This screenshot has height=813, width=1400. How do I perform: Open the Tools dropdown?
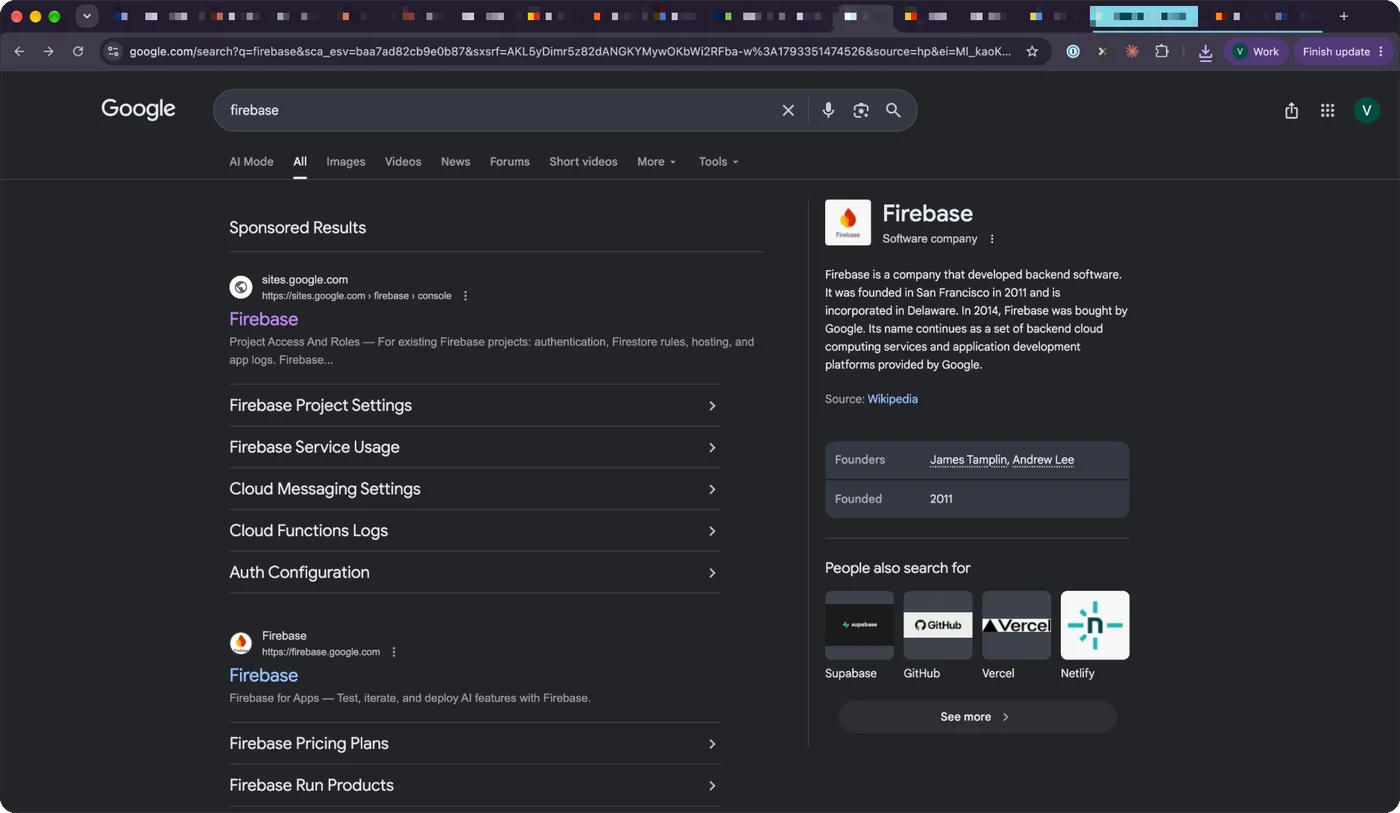[719, 161]
